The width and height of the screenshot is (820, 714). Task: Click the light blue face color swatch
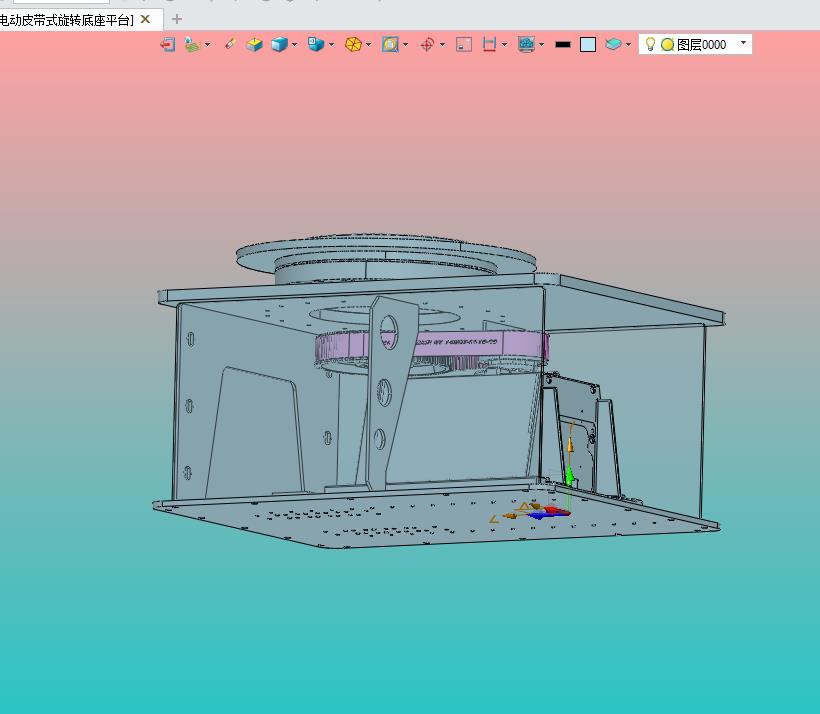pyautogui.click(x=588, y=44)
